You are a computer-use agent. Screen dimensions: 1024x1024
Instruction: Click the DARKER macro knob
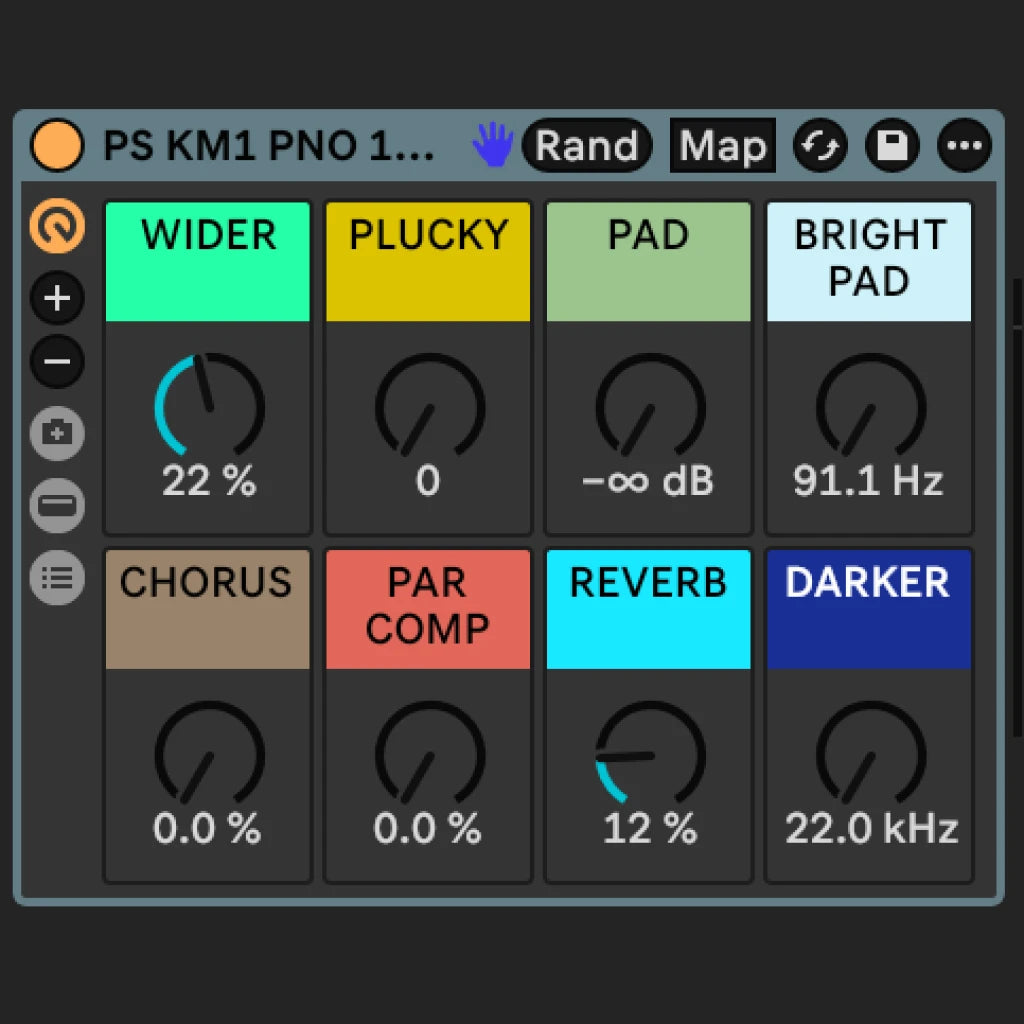[868, 755]
